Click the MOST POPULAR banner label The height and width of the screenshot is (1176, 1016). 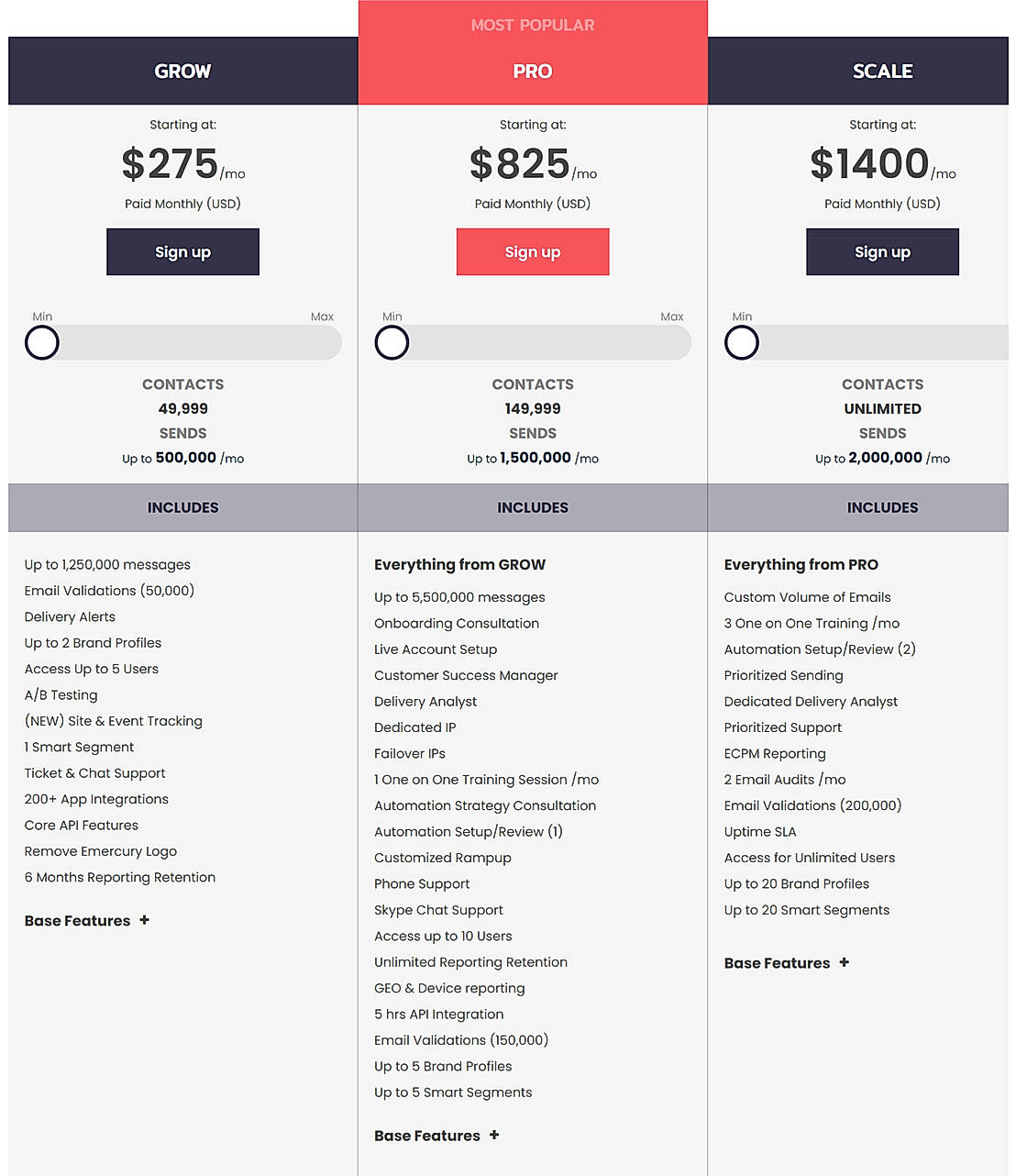[x=533, y=25]
